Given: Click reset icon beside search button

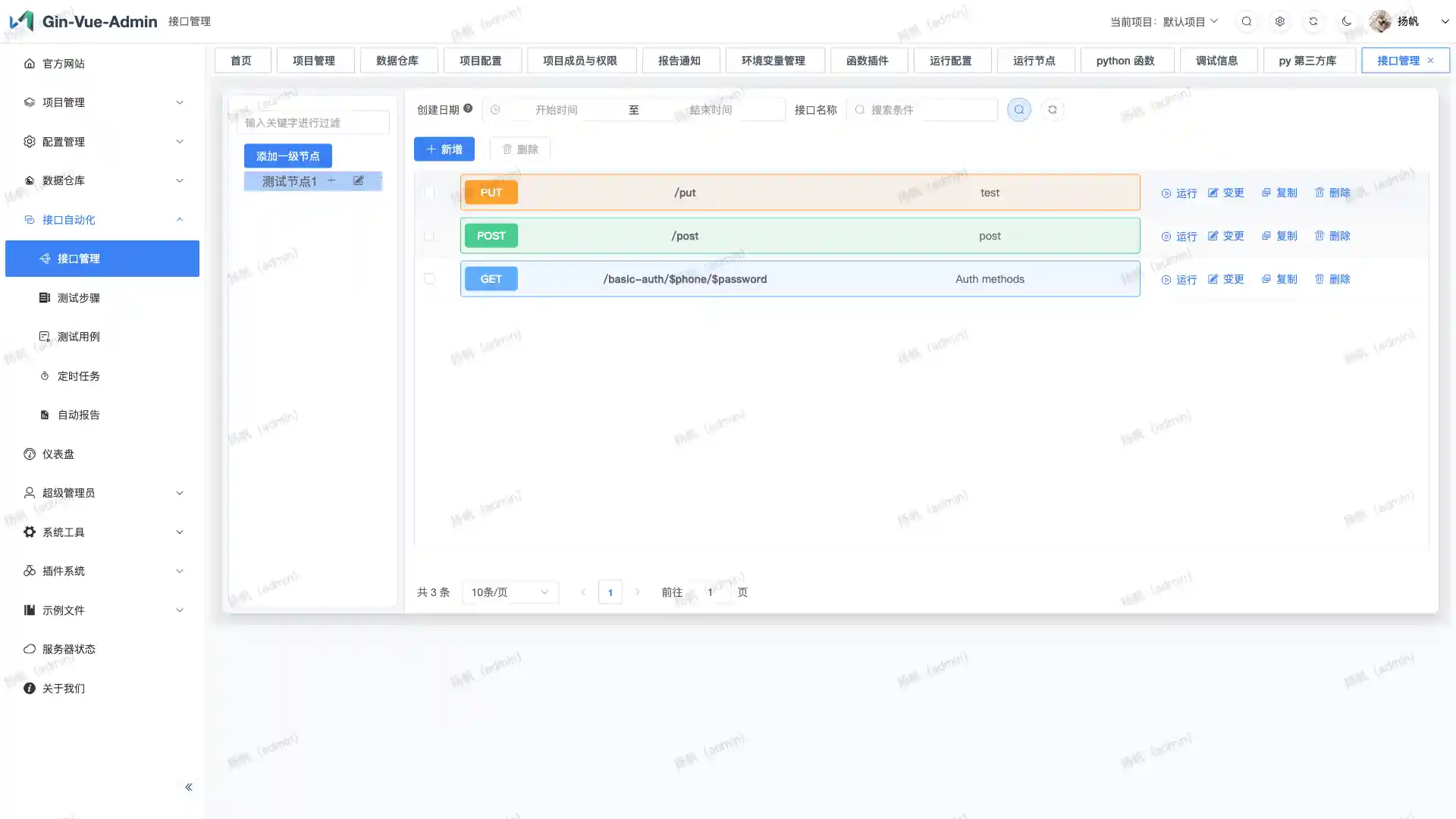Looking at the screenshot, I should [1052, 110].
